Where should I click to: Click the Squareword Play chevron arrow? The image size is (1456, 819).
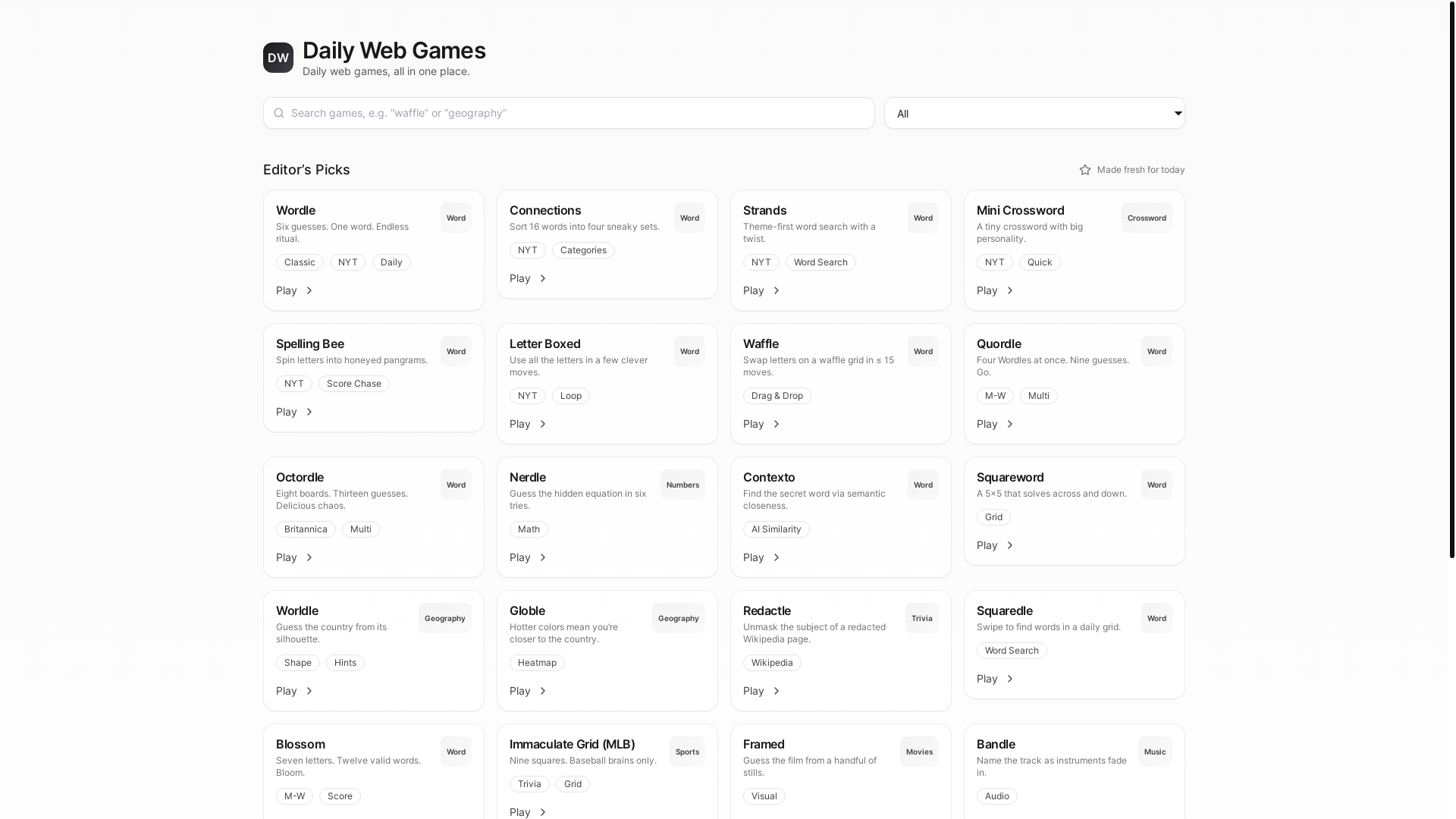point(1010,545)
